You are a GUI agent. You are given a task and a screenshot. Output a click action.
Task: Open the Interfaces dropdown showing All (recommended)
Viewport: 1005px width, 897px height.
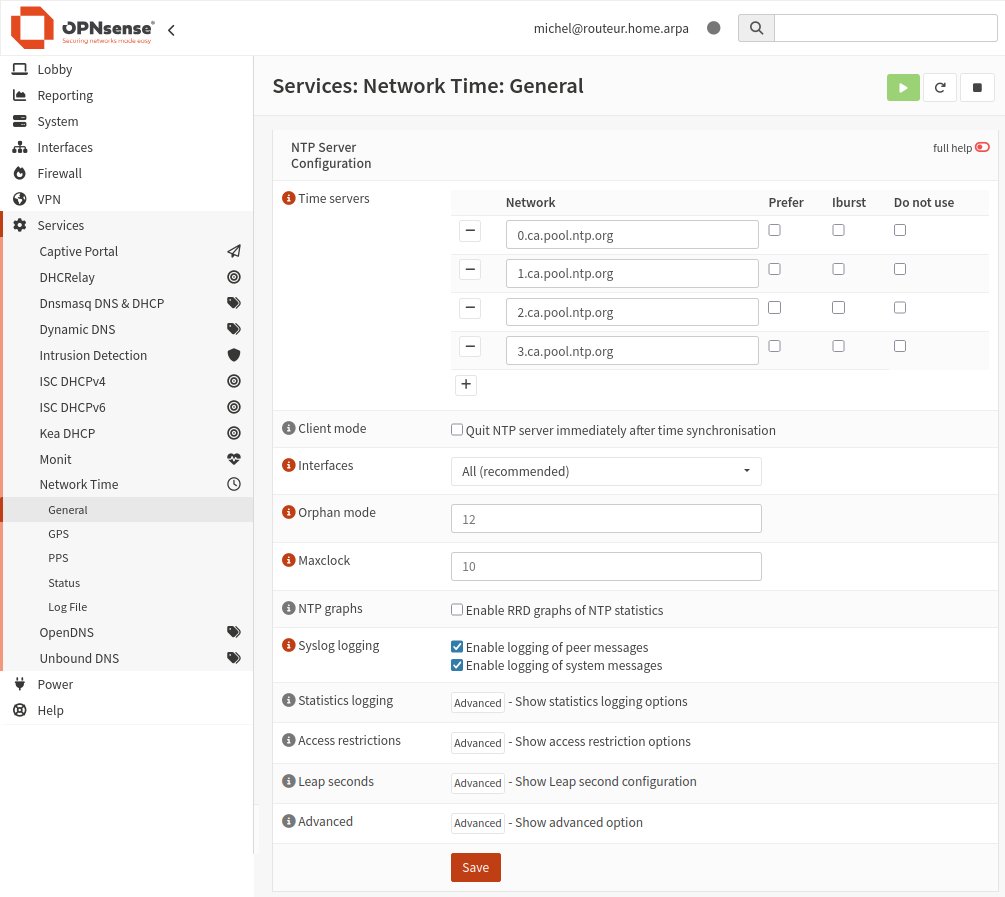606,471
